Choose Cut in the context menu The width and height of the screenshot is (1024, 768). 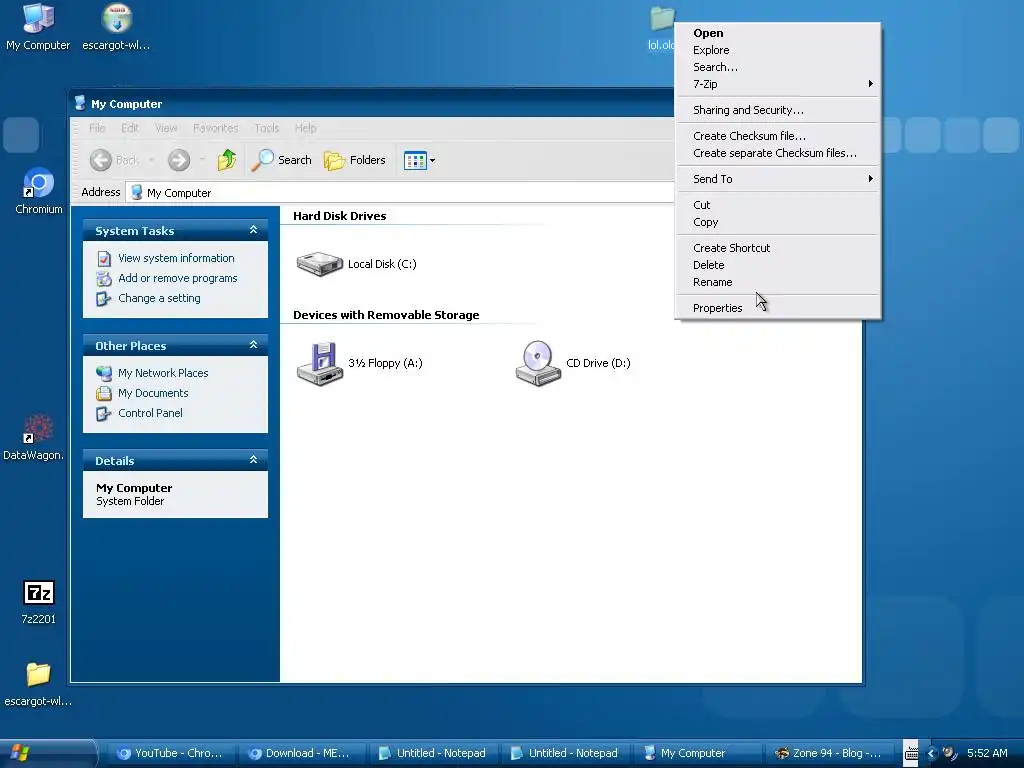click(777, 205)
